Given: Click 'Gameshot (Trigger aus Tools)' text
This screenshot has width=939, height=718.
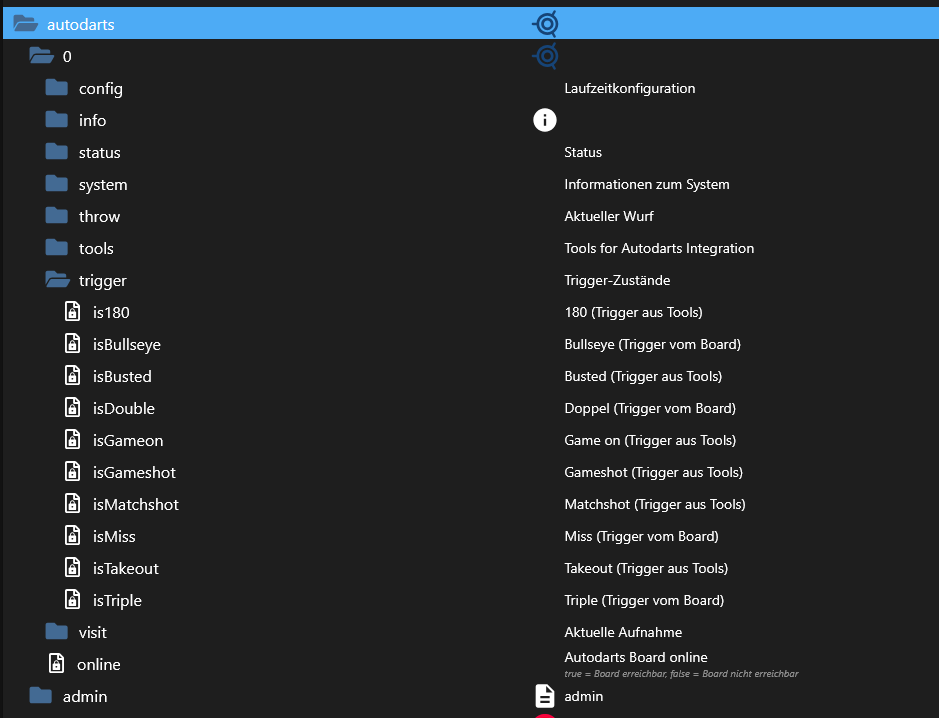Looking at the screenshot, I should (x=653, y=472).
